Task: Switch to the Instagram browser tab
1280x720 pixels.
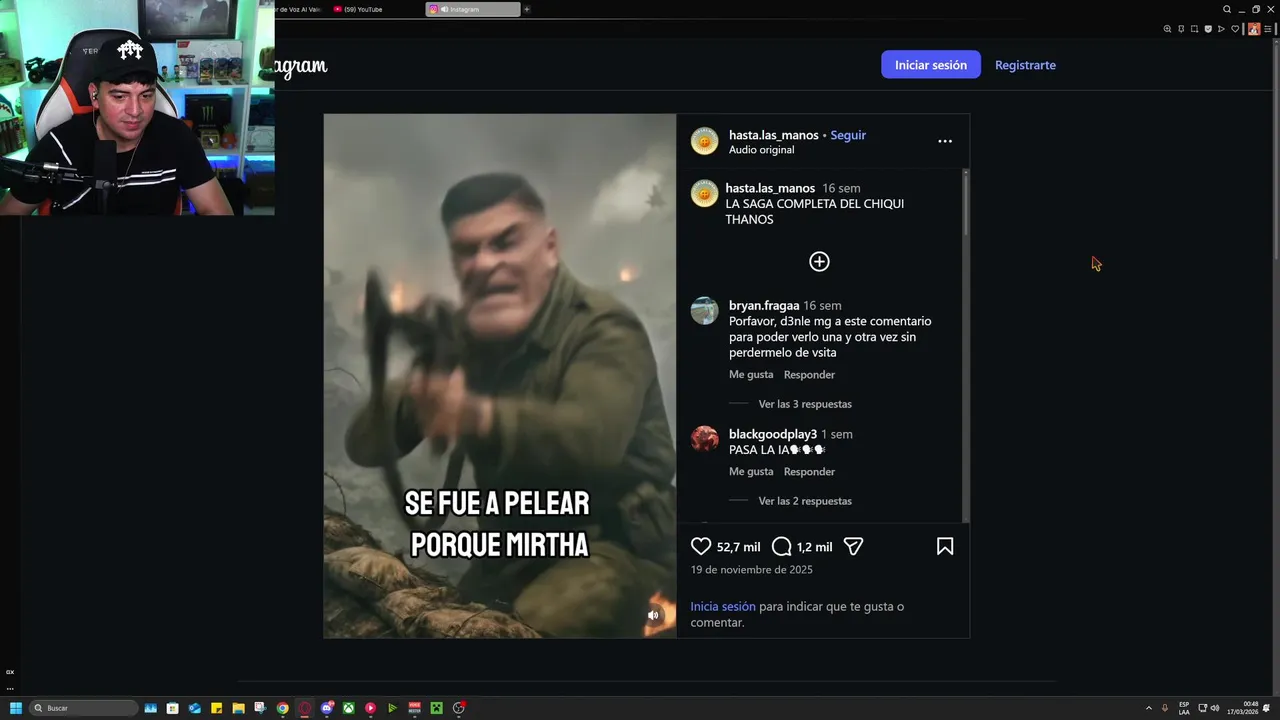Action: coord(473,9)
